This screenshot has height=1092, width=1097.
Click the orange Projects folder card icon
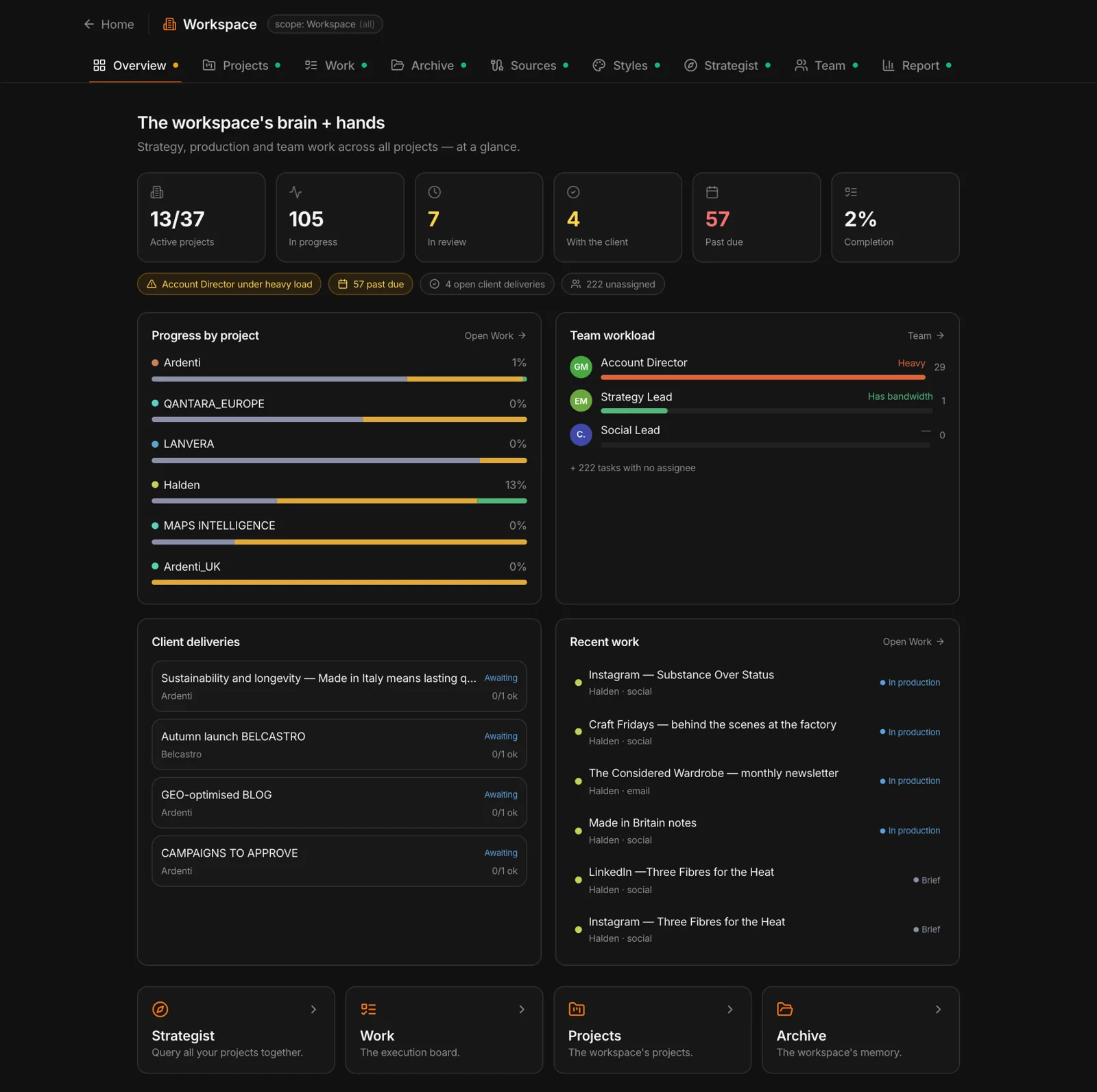pyautogui.click(x=577, y=1009)
